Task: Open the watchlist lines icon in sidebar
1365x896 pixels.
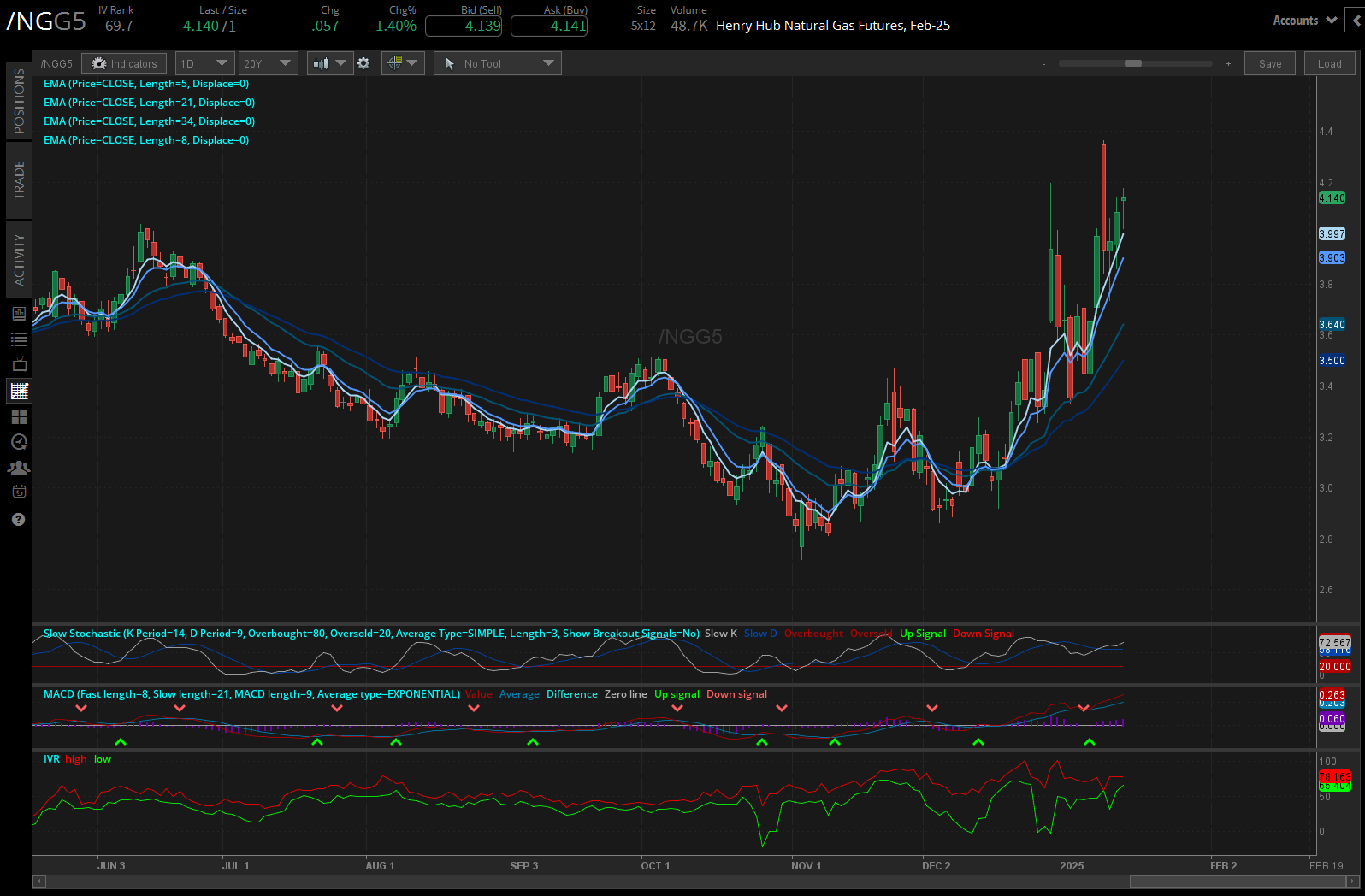Action: pyautogui.click(x=19, y=339)
